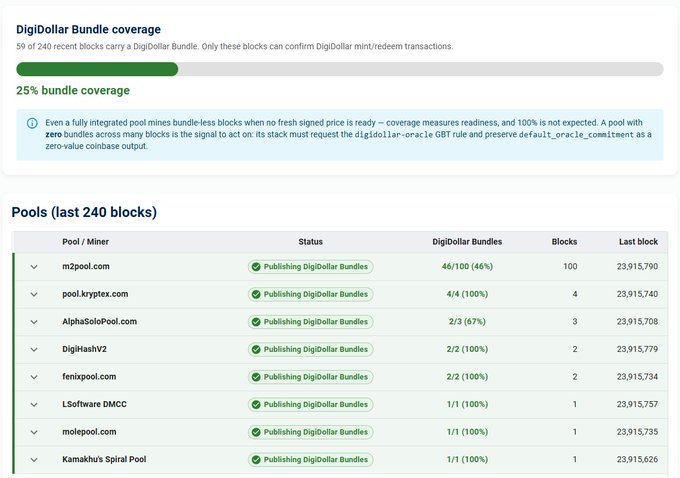Click LSoftware DMCC's 1/1 (100%) bundles value
680x478 pixels.
click(467, 404)
